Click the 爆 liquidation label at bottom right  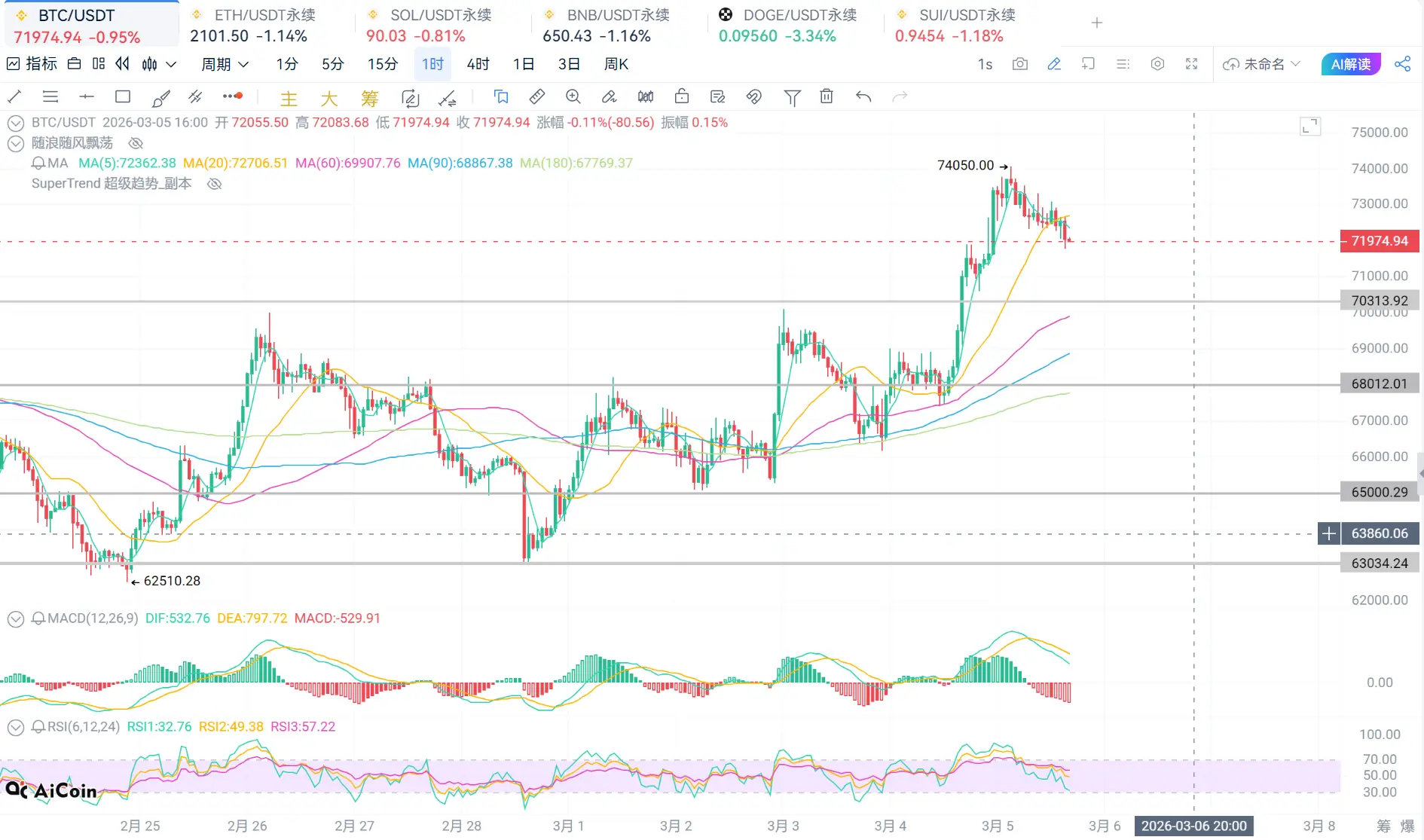1407,826
